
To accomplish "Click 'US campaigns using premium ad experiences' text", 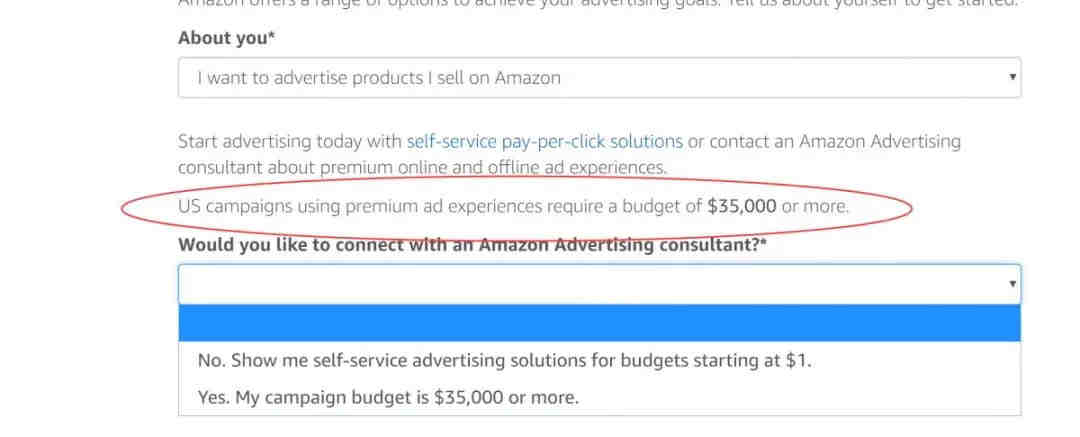I will (360, 206).
